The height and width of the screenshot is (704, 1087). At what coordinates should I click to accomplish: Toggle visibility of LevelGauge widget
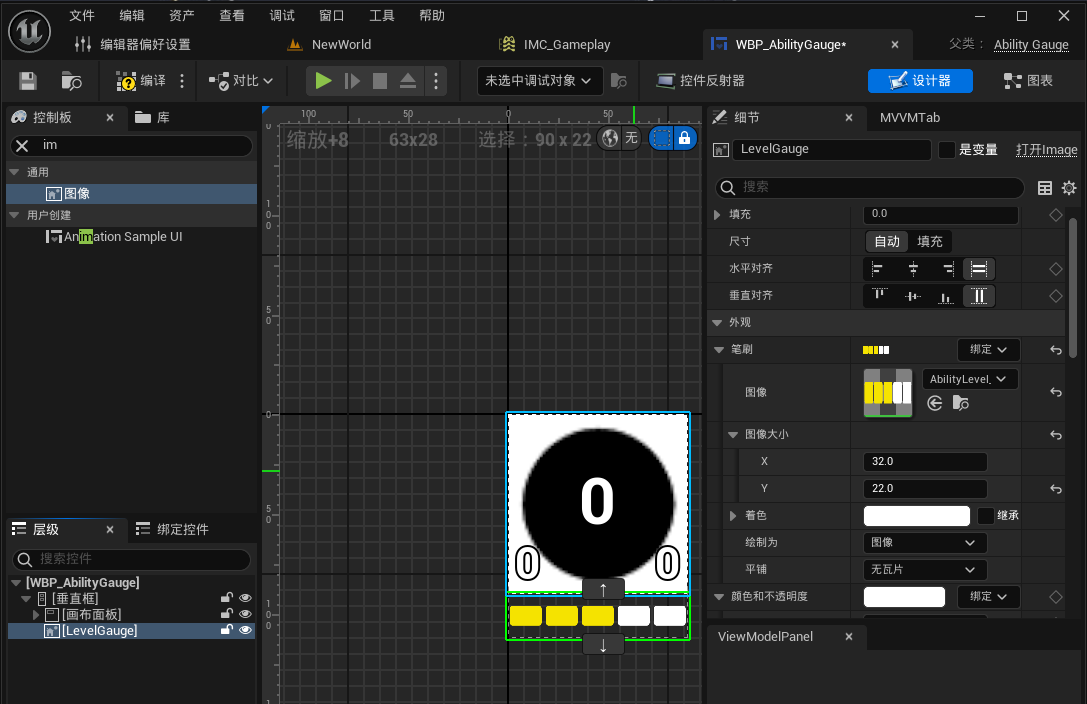pyautogui.click(x=245, y=630)
